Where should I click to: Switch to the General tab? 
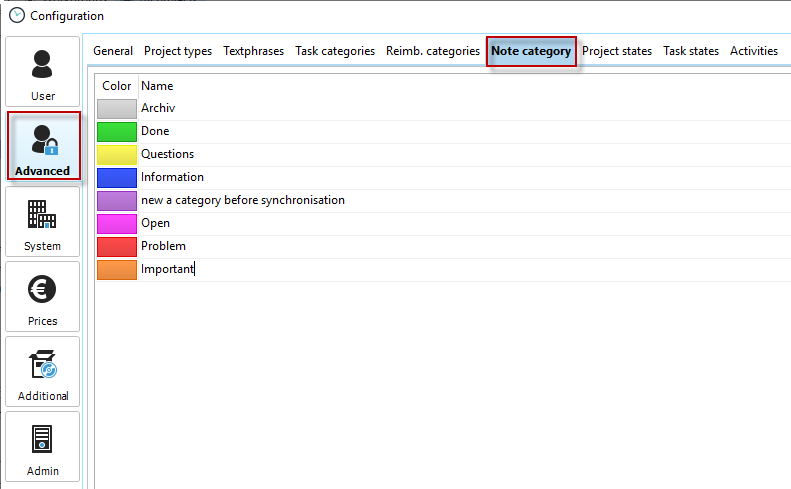coord(113,51)
